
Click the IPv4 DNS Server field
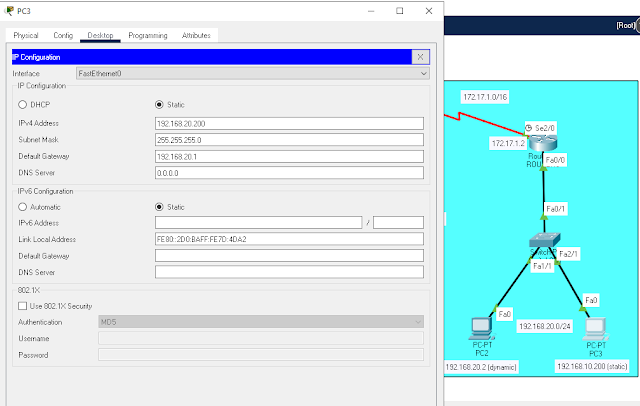tap(289, 173)
